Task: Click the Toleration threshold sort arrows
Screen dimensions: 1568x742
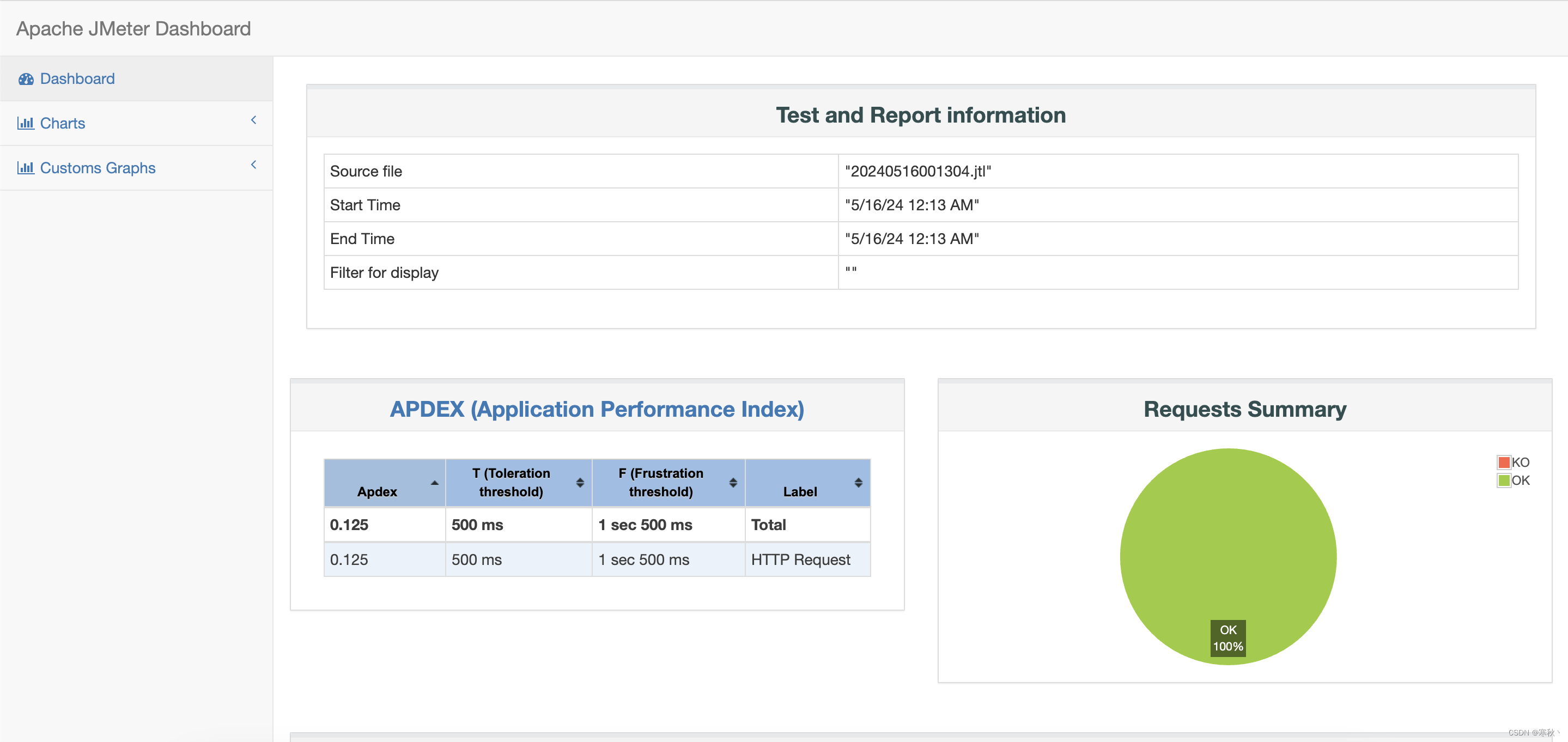Action: coord(580,483)
